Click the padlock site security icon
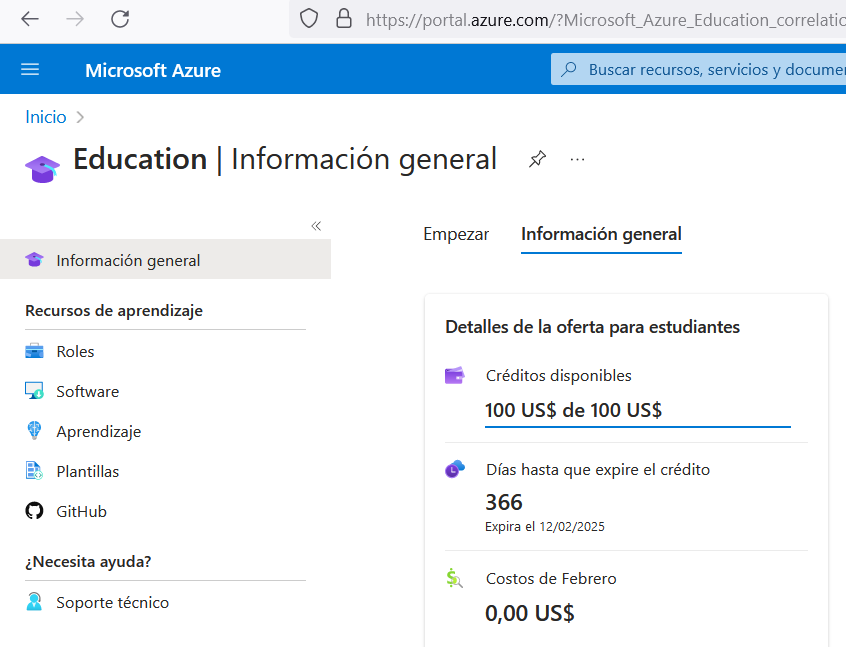Screen dimensions: 846x647 pyautogui.click(x=344, y=19)
